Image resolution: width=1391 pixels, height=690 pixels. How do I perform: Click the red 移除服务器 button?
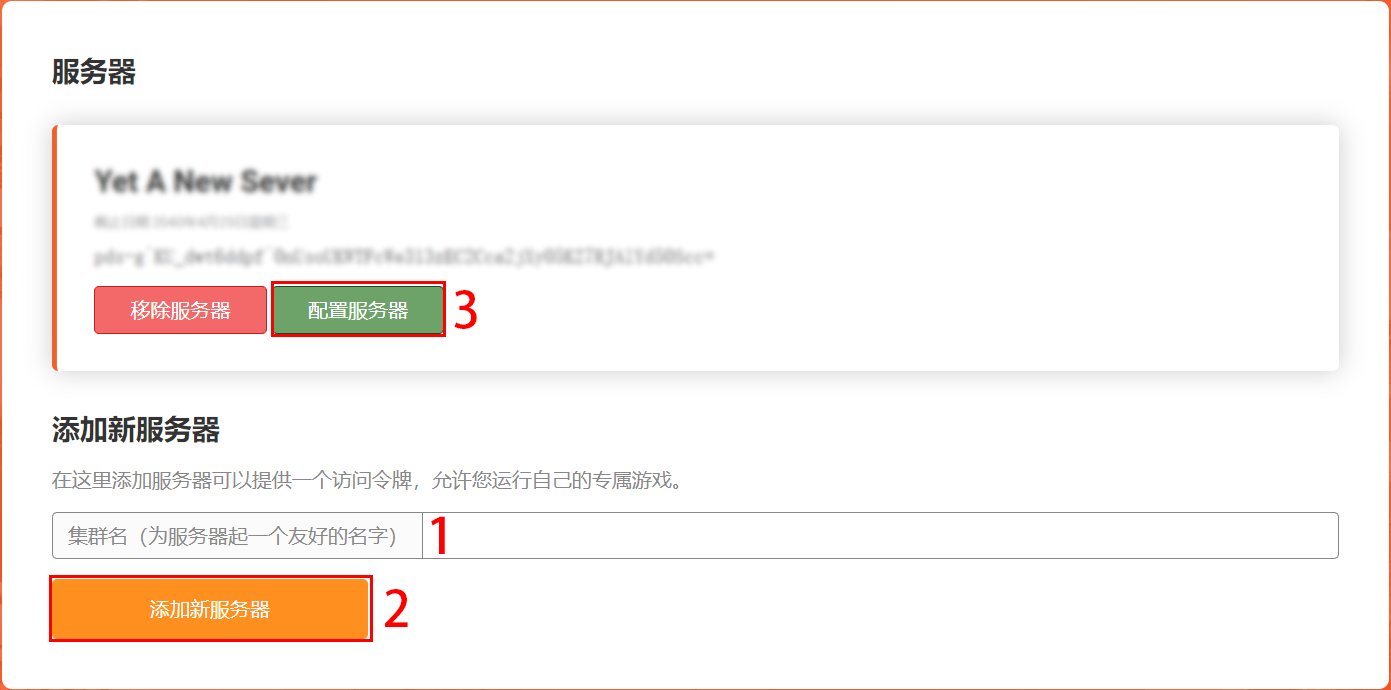180,310
